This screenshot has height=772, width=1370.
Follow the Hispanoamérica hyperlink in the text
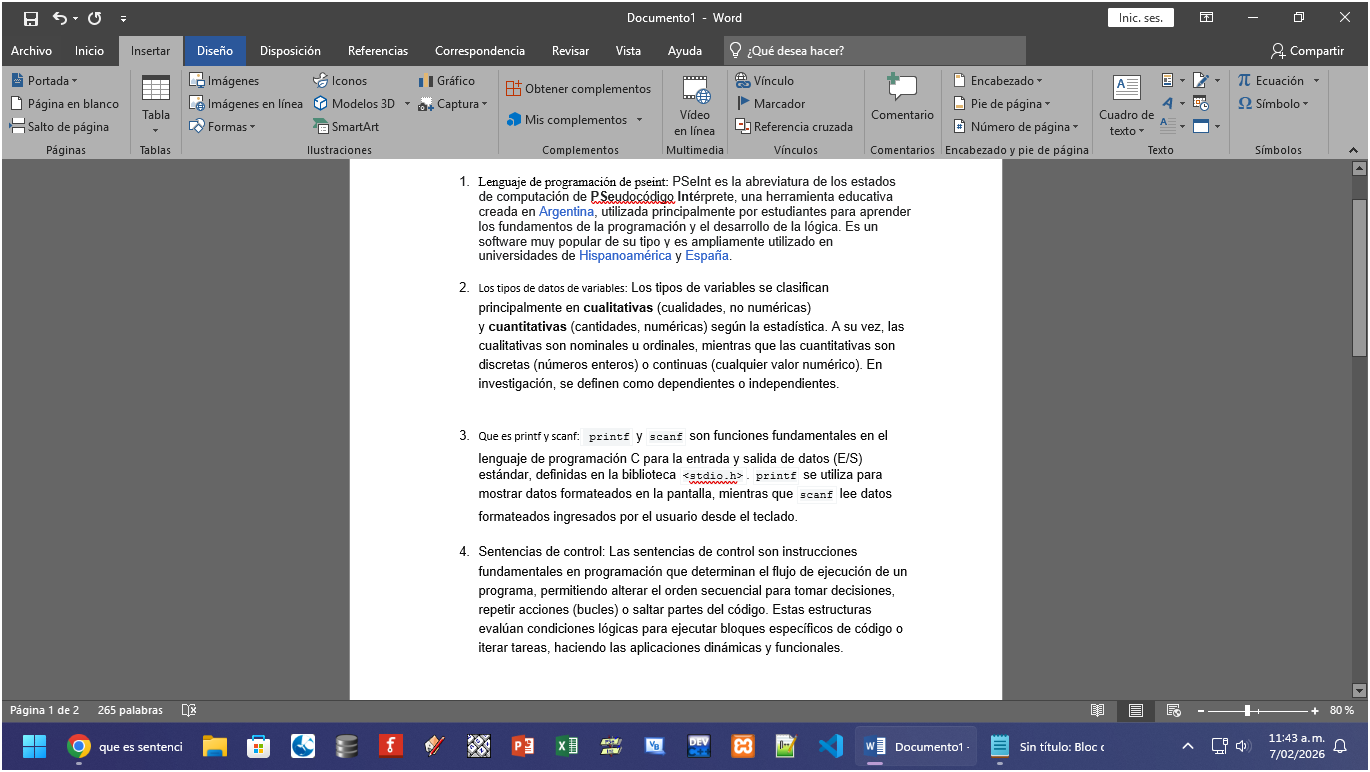(x=625, y=256)
